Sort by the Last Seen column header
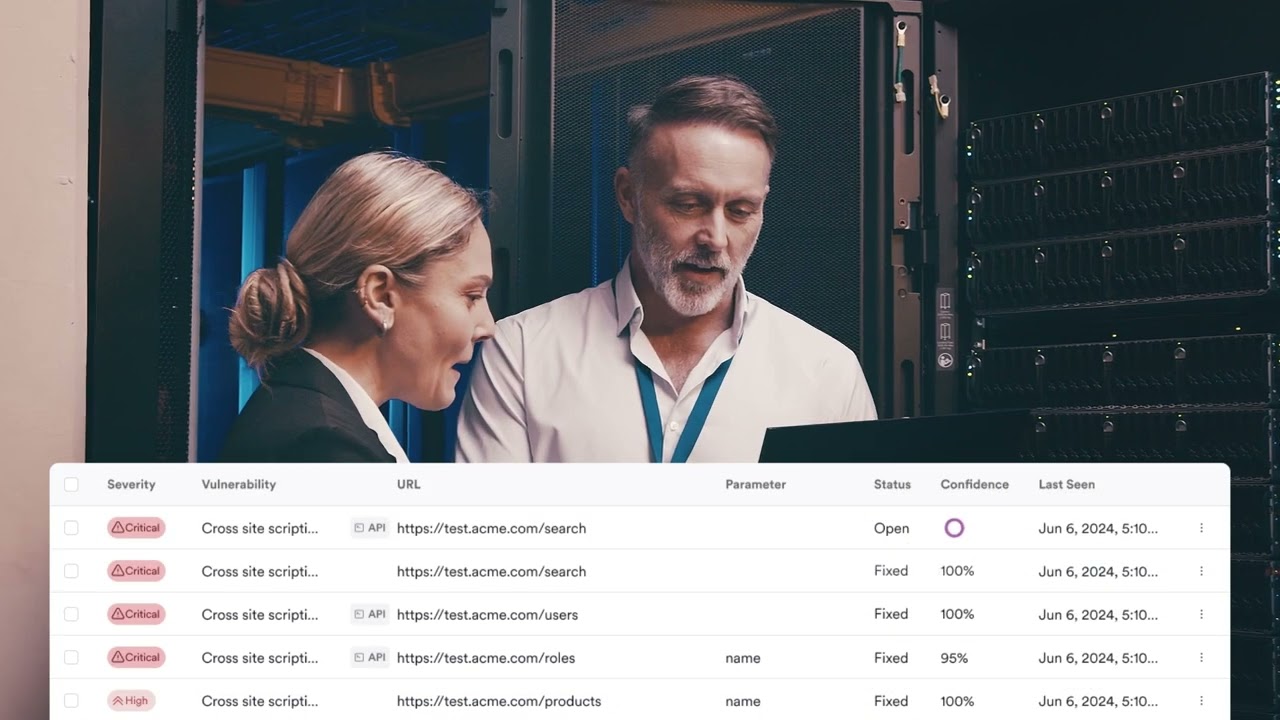Image resolution: width=1280 pixels, height=720 pixels. pyautogui.click(x=1066, y=484)
